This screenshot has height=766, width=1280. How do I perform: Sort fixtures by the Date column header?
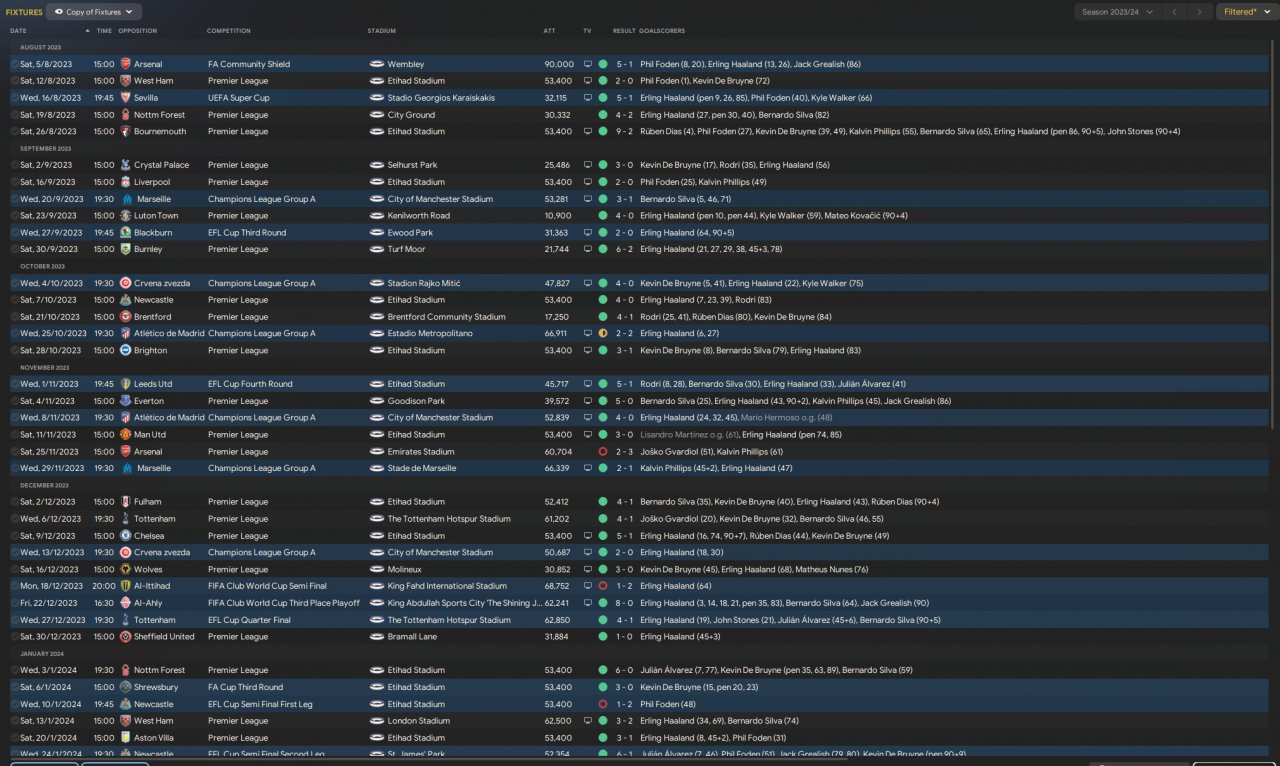pos(19,31)
